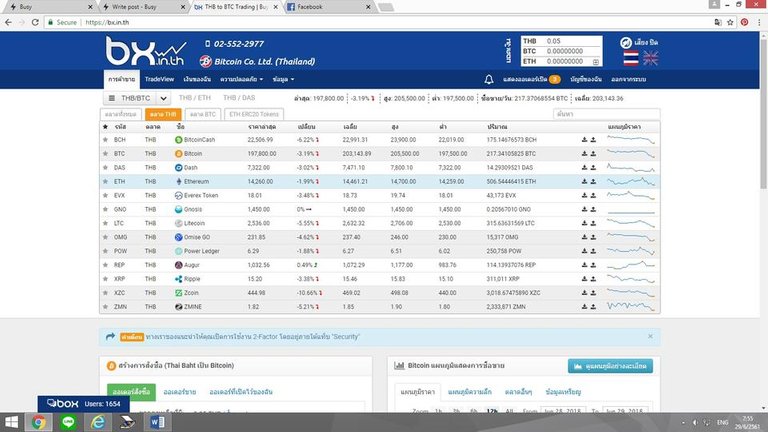Screen dimensions: 768x432
Task: Star the BCH BitcoinCash row
Action: (105, 140)
